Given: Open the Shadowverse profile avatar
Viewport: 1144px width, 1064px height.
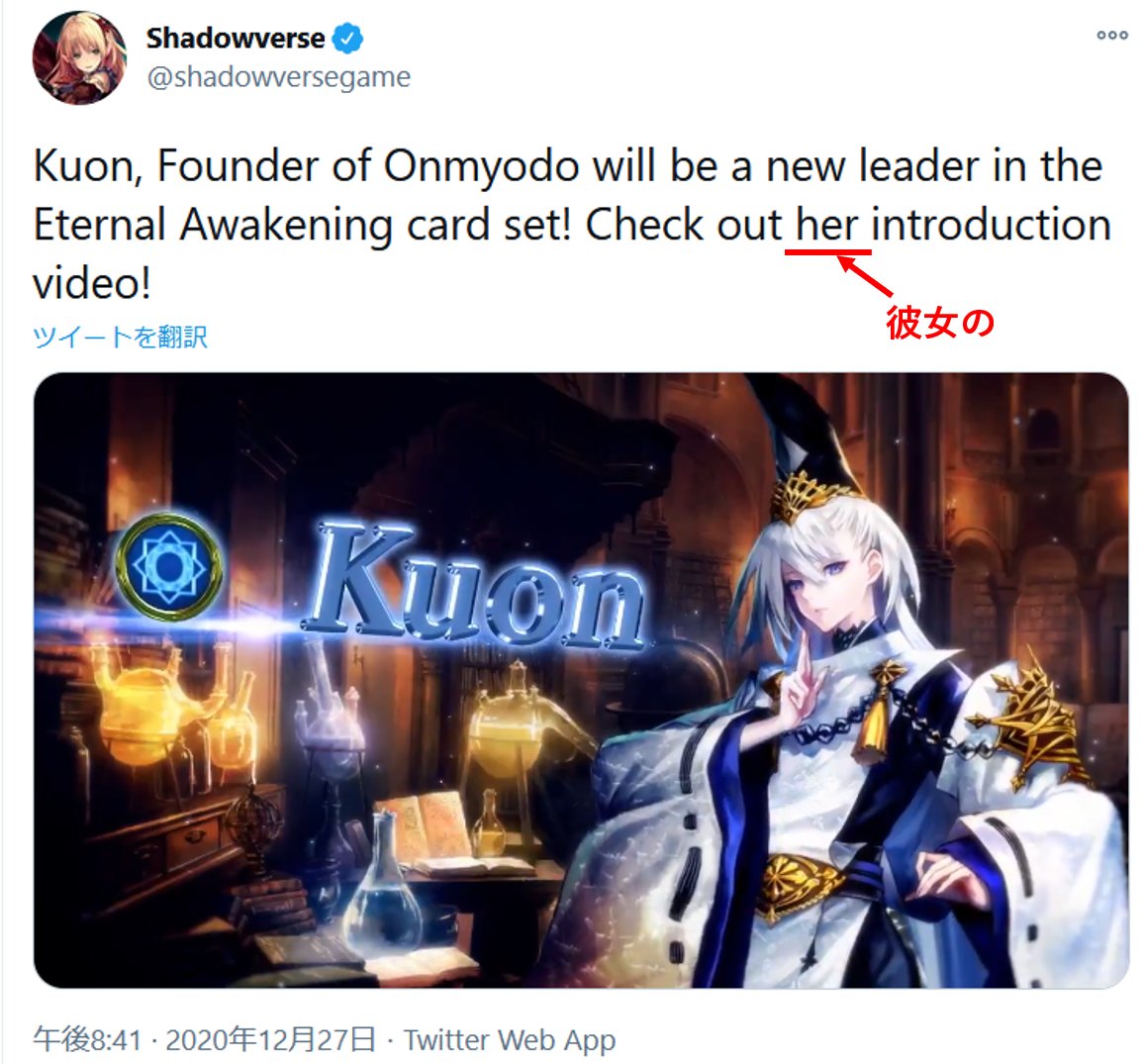Looking at the screenshot, I should pyautogui.click(x=79, y=57).
